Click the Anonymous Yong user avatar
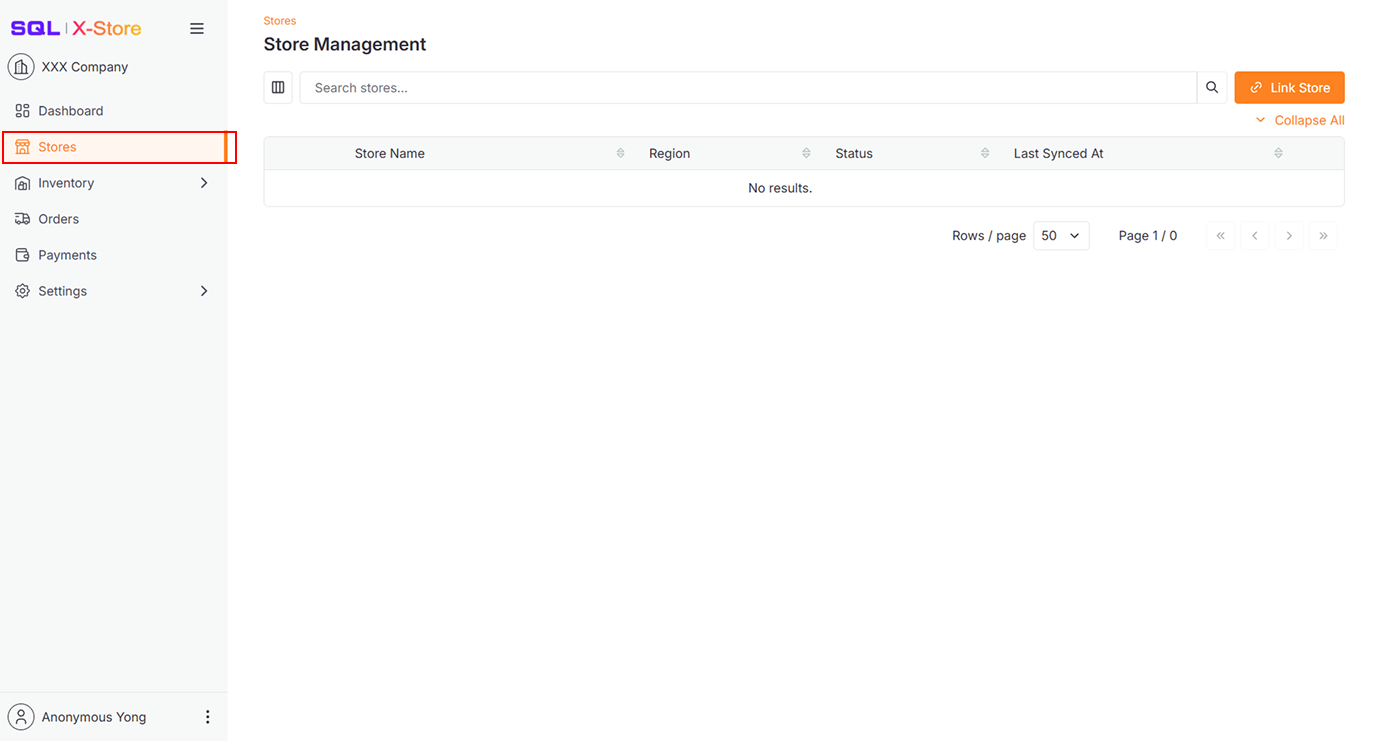1380x741 pixels. tap(21, 716)
